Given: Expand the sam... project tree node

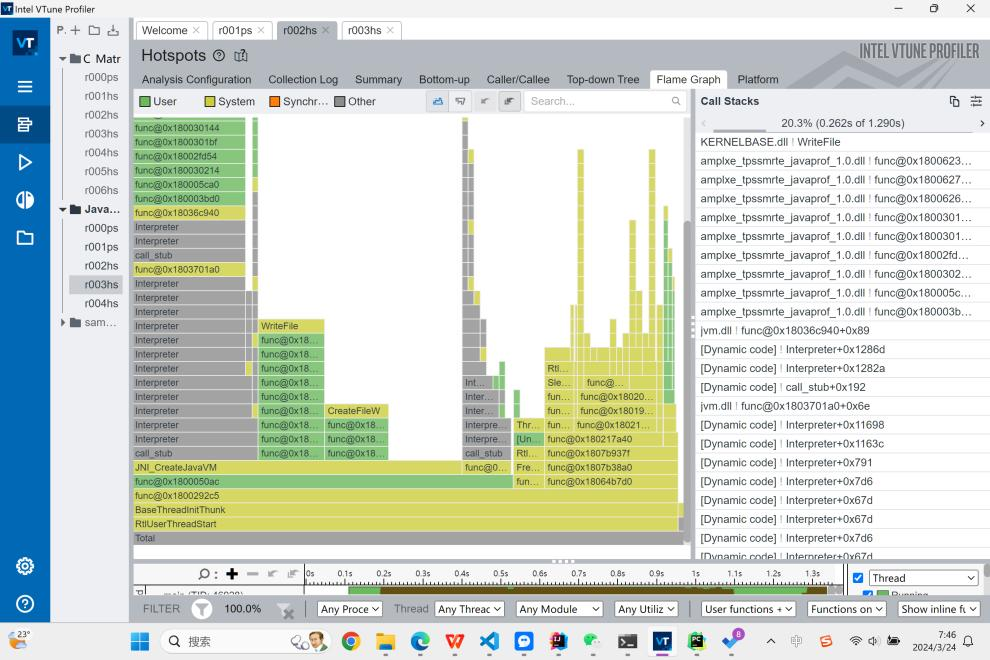Looking at the screenshot, I should pos(63,322).
